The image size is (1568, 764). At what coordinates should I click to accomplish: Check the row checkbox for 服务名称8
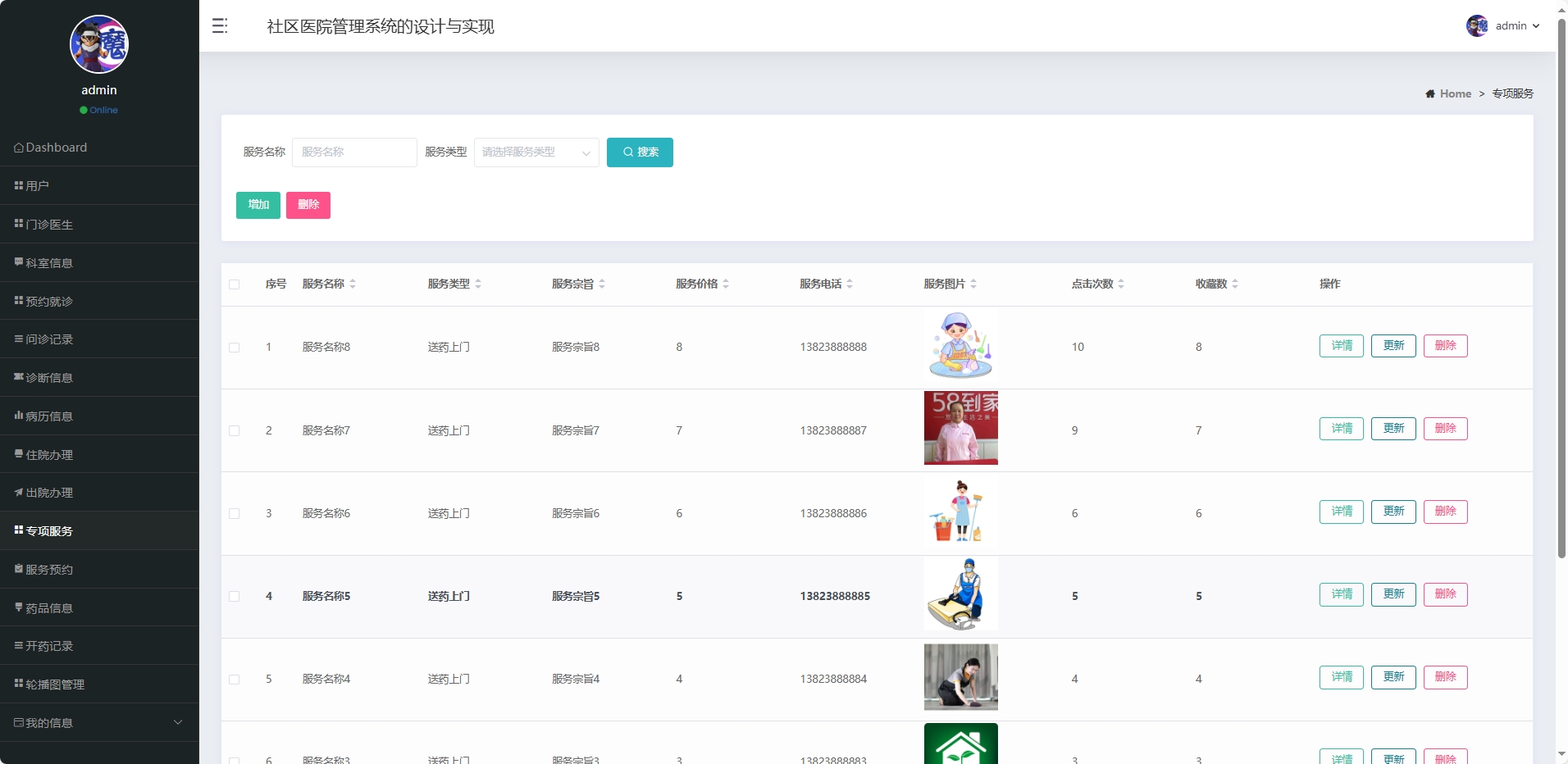tap(235, 348)
